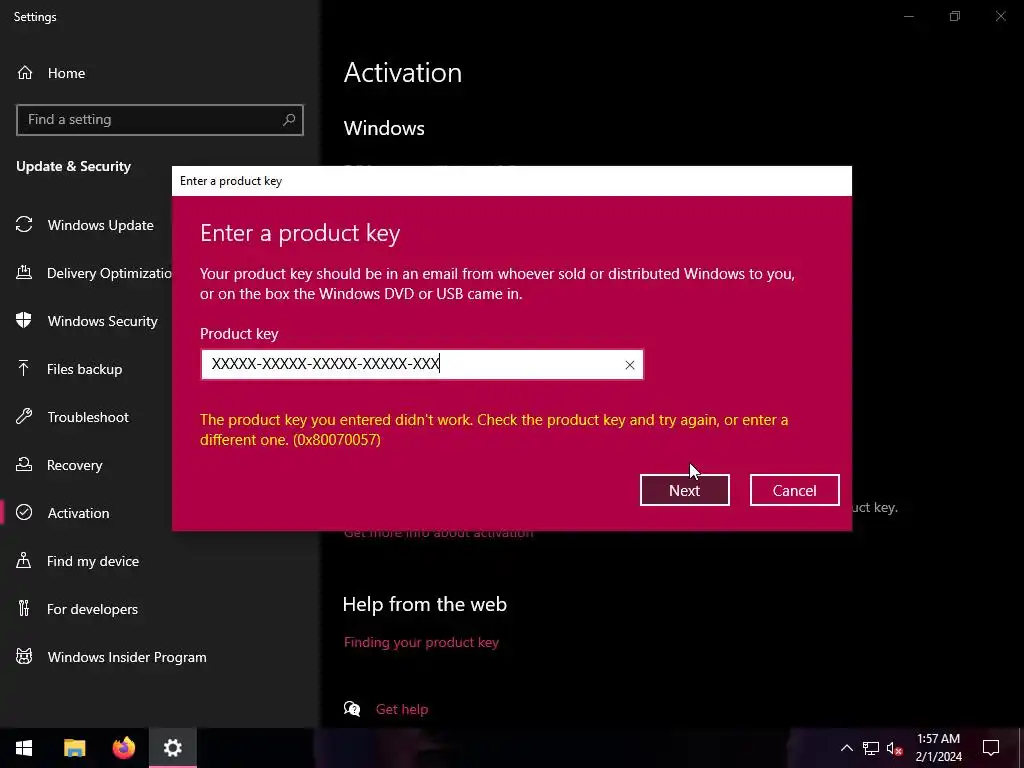Screen dimensions: 1024x768
Task: Click the Find my device icon
Action: pyautogui.click(x=24, y=560)
